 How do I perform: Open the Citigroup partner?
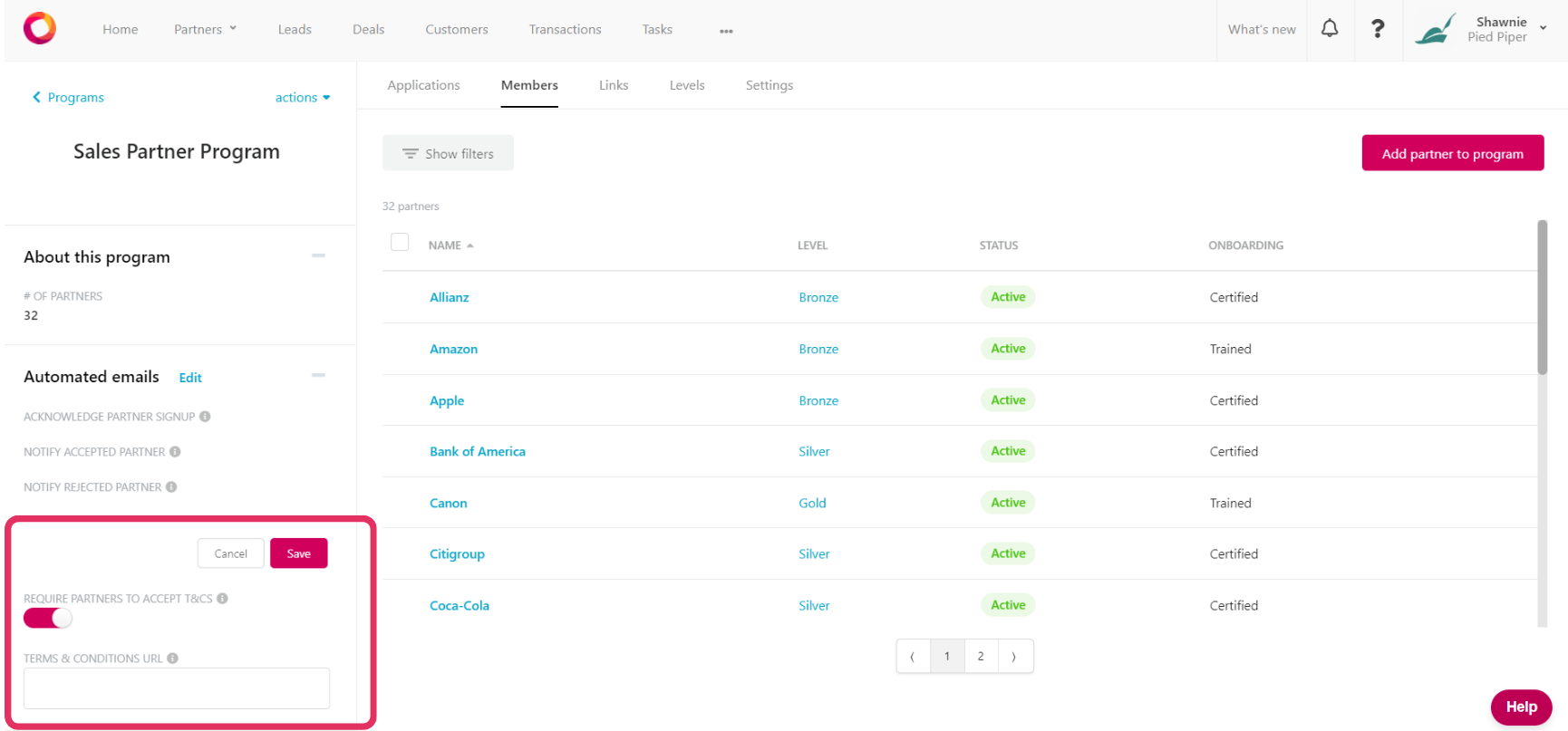[457, 553]
